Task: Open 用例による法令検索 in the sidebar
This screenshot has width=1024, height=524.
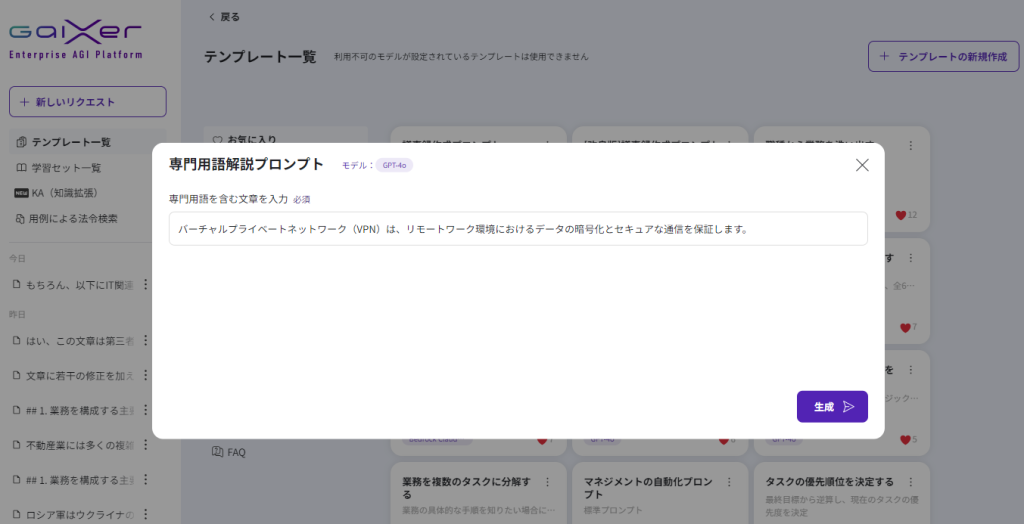Action: click(71, 218)
